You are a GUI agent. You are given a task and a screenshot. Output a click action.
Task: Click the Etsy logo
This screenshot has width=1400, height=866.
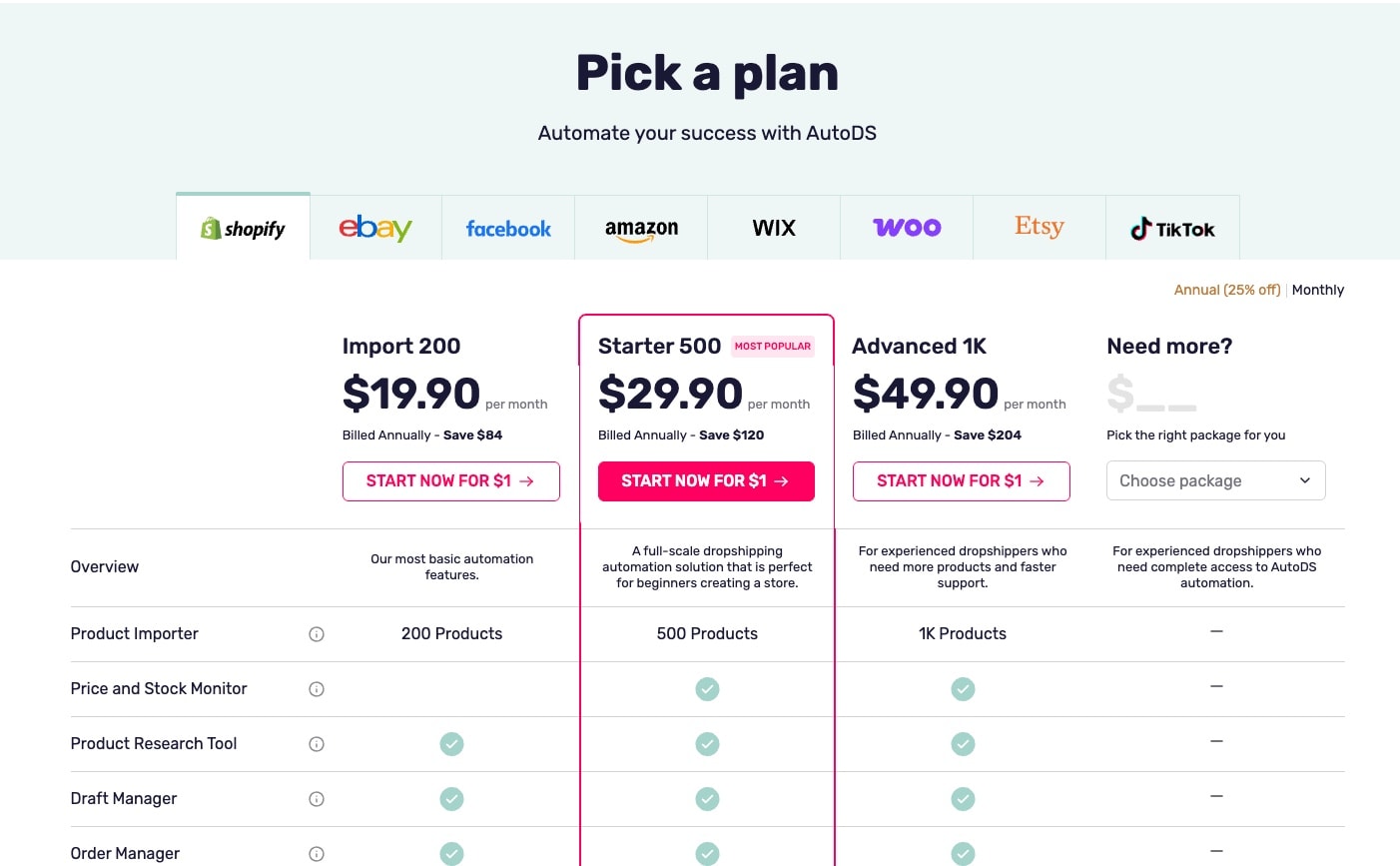click(x=1039, y=227)
